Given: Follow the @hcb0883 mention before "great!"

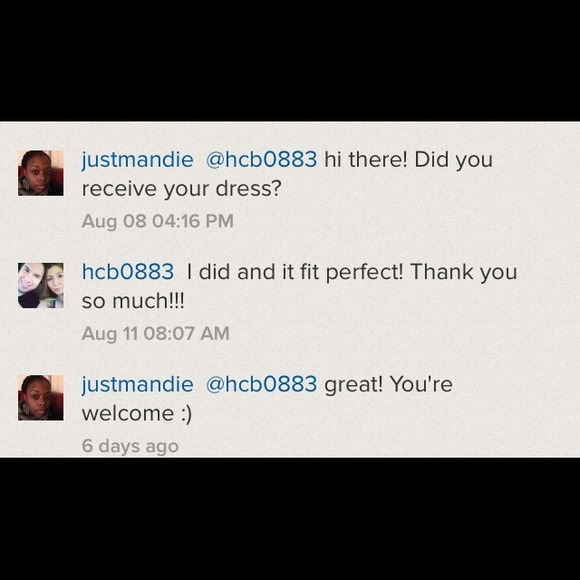Looking at the screenshot, I should click(x=261, y=384).
